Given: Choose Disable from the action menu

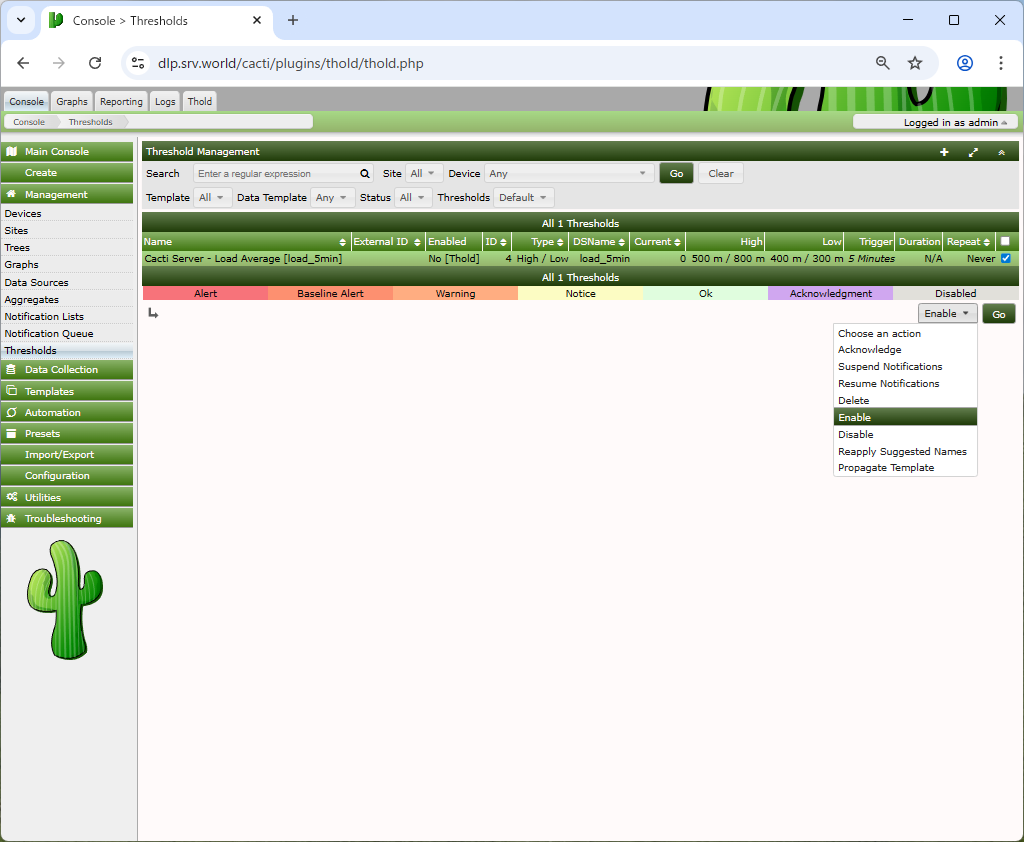Looking at the screenshot, I should pyautogui.click(x=856, y=434).
